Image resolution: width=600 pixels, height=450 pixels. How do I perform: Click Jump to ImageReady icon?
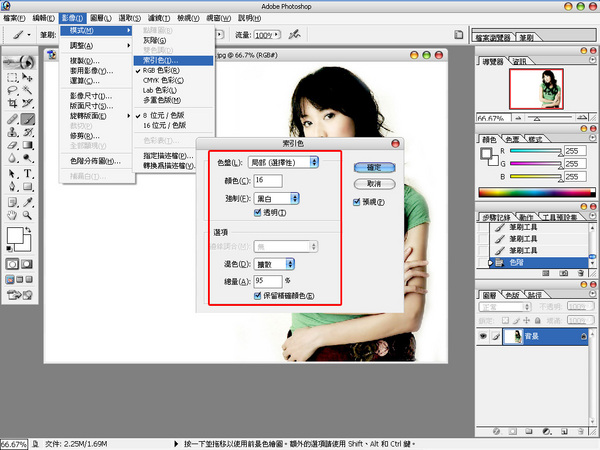(20, 295)
